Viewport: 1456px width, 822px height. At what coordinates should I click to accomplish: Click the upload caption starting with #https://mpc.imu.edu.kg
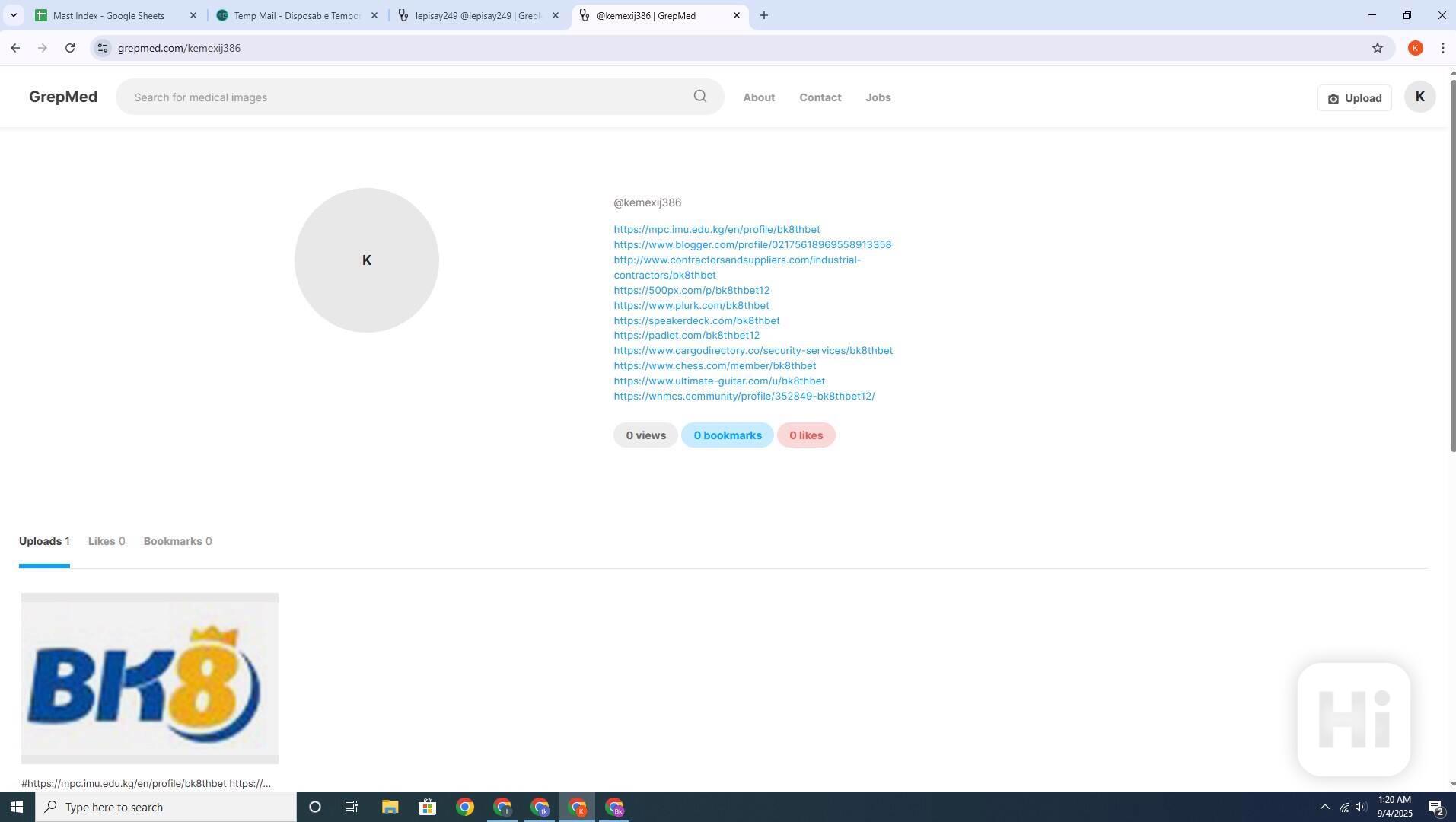point(146,783)
